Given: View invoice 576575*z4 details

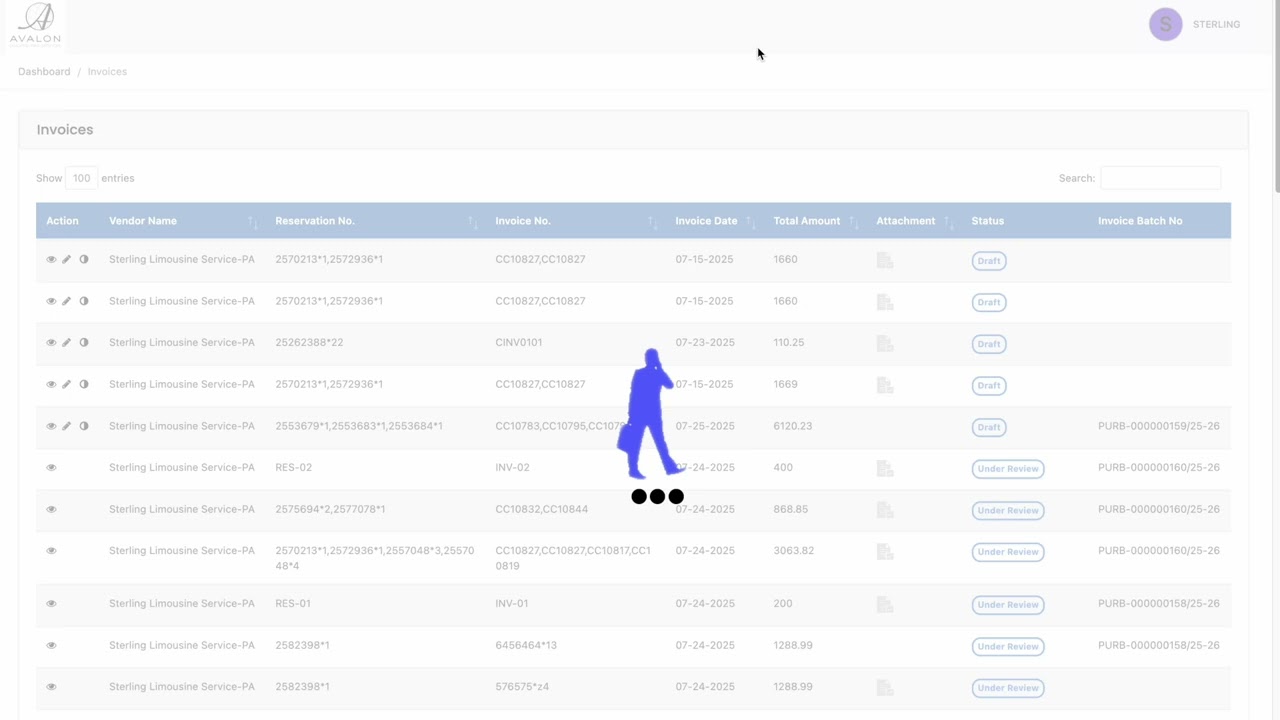Looking at the screenshot, I should click(51, 687).
